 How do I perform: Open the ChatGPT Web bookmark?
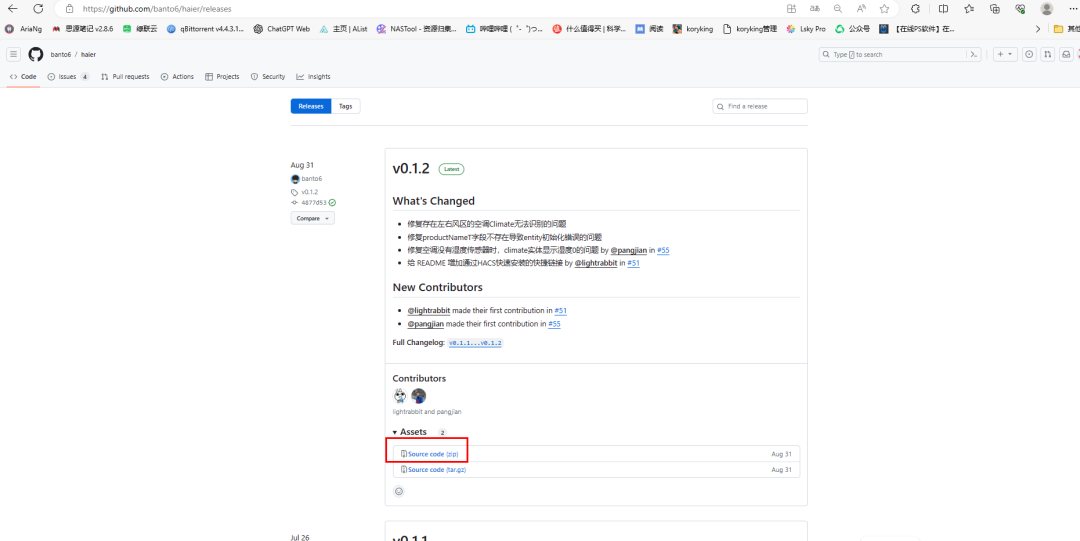pyautogui.click(x=282, y=29)
